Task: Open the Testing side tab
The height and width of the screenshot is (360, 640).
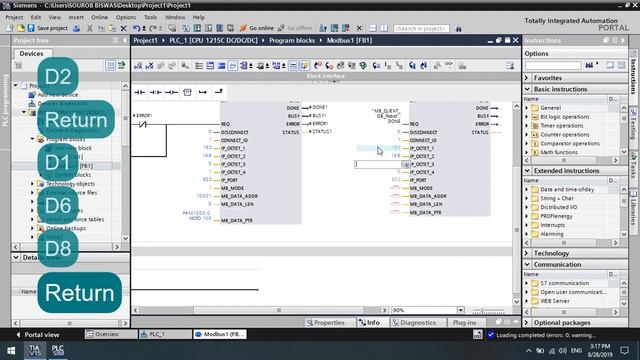Action: coord(633,124)
